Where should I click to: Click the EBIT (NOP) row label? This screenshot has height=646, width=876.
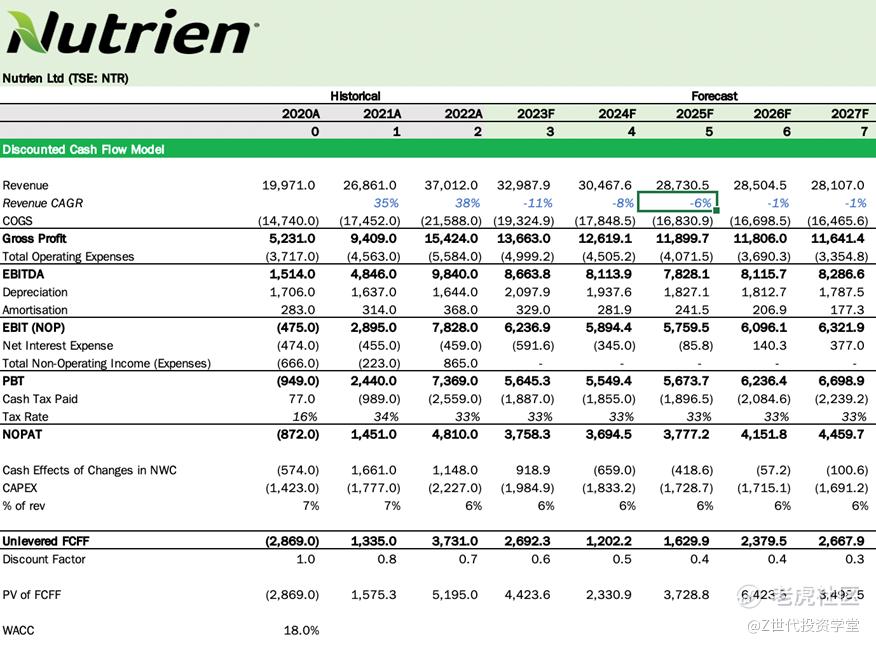(34, 328)
